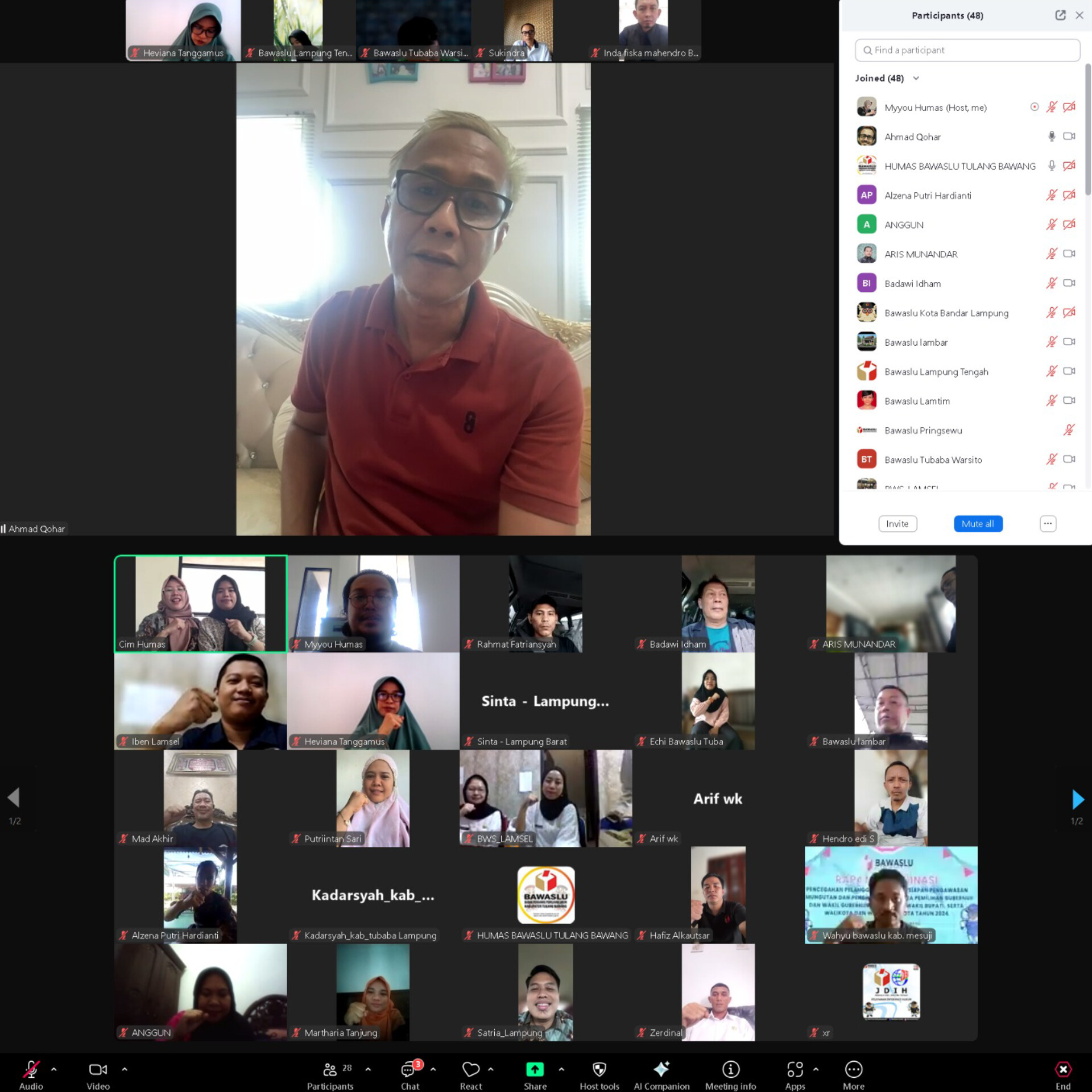This screenshot has width=1092, height=1092.
Task: Unmute audio using Audio microphone button
Action: 31,1070
